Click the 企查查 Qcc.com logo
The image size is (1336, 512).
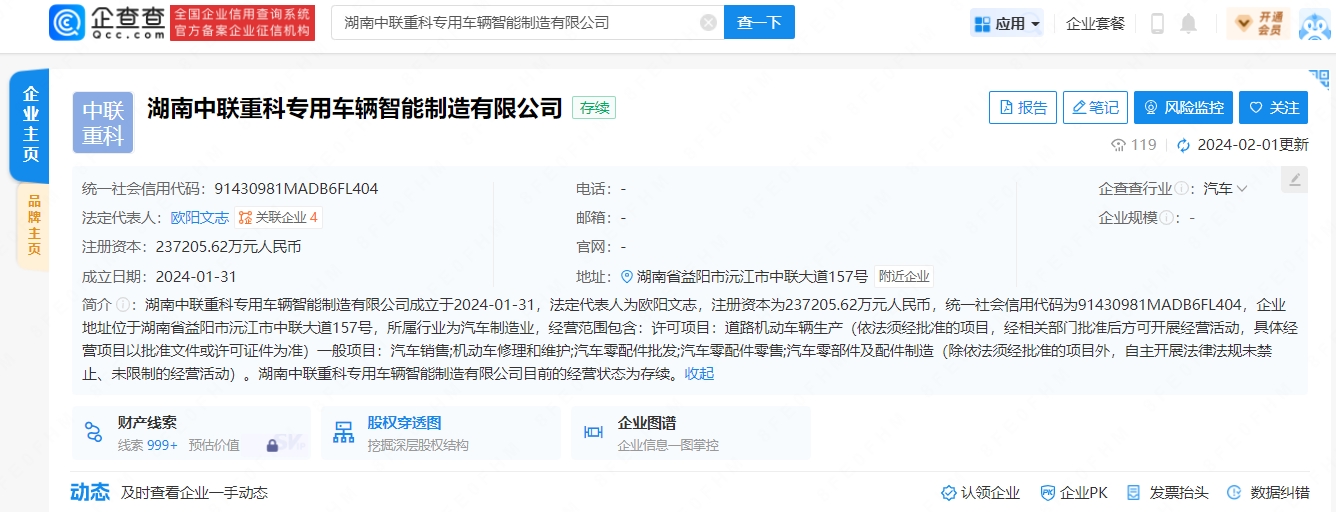point(107,22)
